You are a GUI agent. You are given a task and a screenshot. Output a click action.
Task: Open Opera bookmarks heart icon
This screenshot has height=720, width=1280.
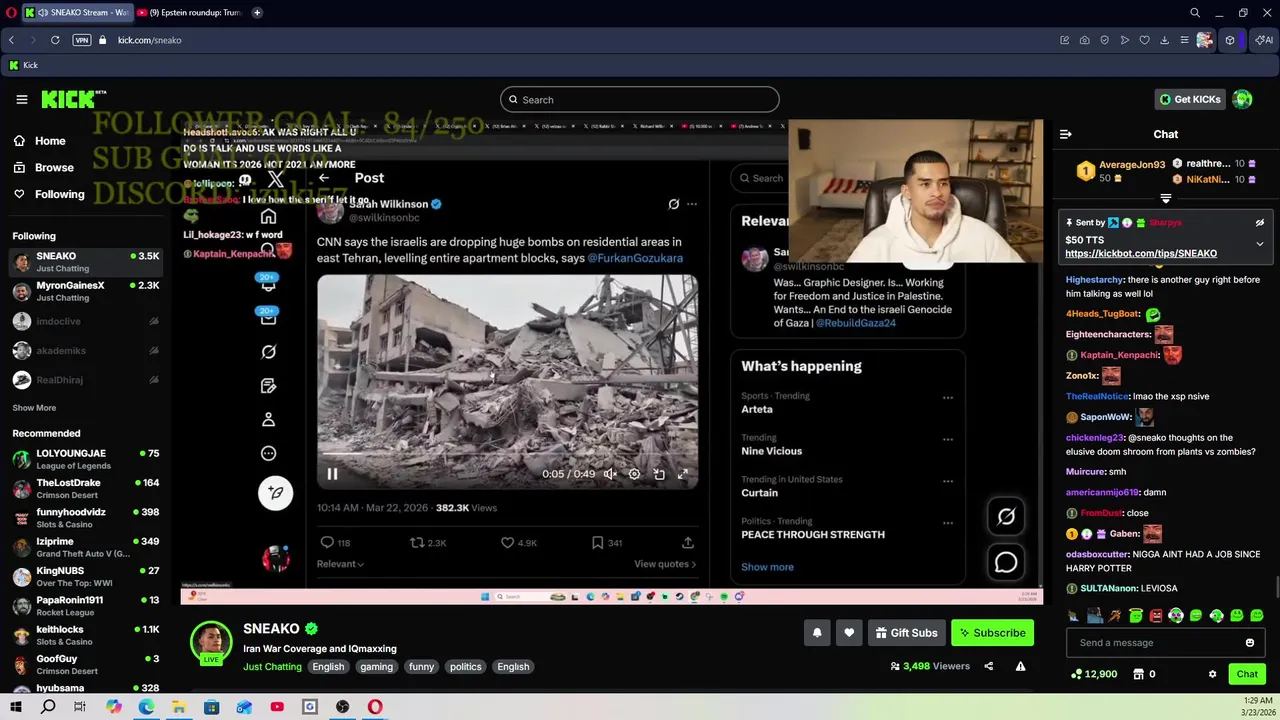pos(1144,40)
